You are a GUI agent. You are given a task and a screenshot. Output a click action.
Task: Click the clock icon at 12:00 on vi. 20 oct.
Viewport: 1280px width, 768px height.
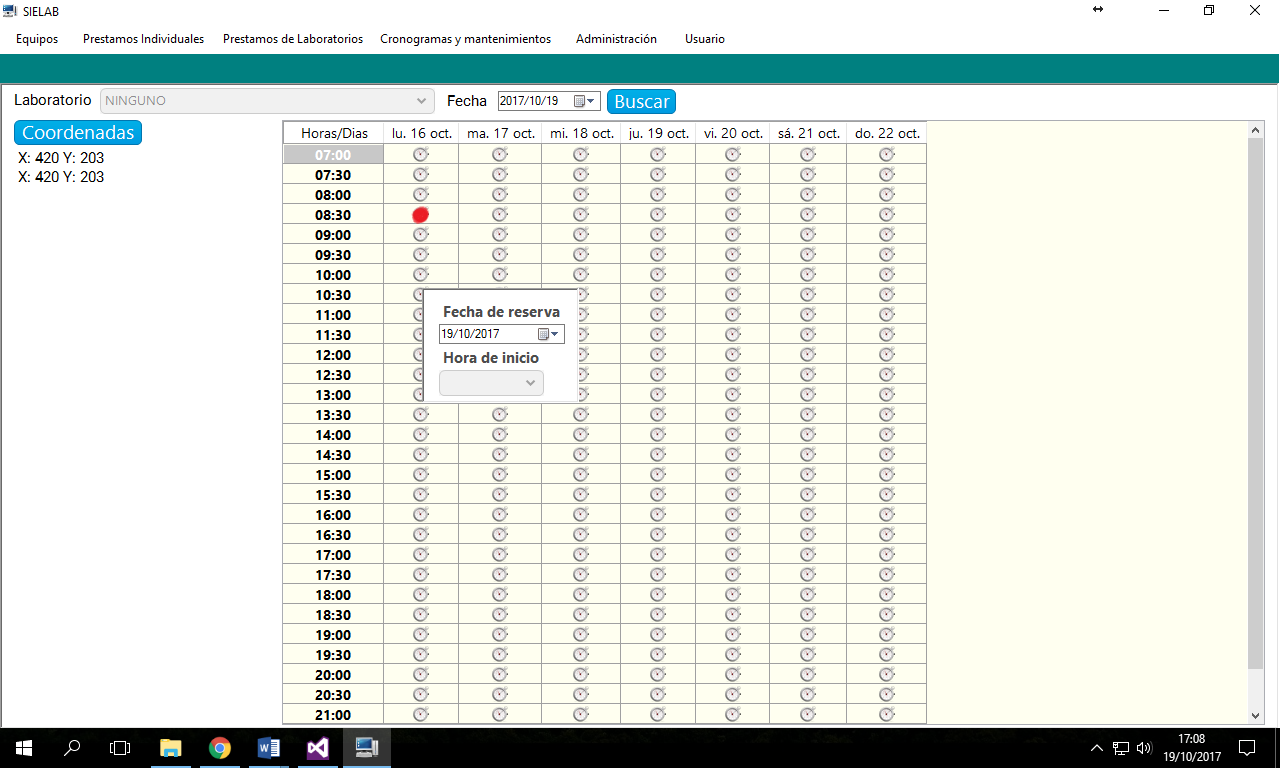click(x=733, y=355)
